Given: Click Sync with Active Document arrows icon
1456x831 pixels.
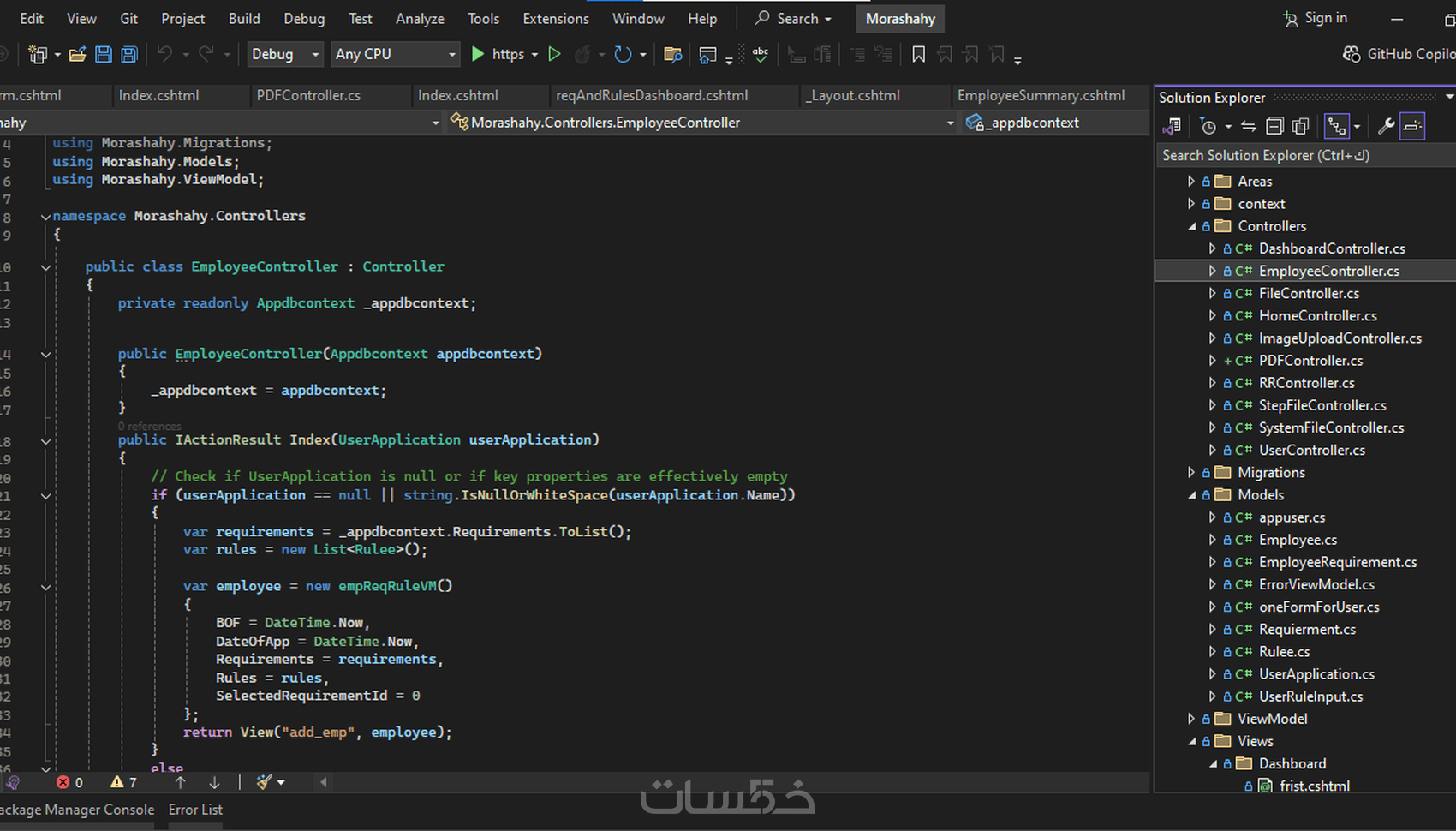Looking at the screenshot, I should (x=1249, y=127).
